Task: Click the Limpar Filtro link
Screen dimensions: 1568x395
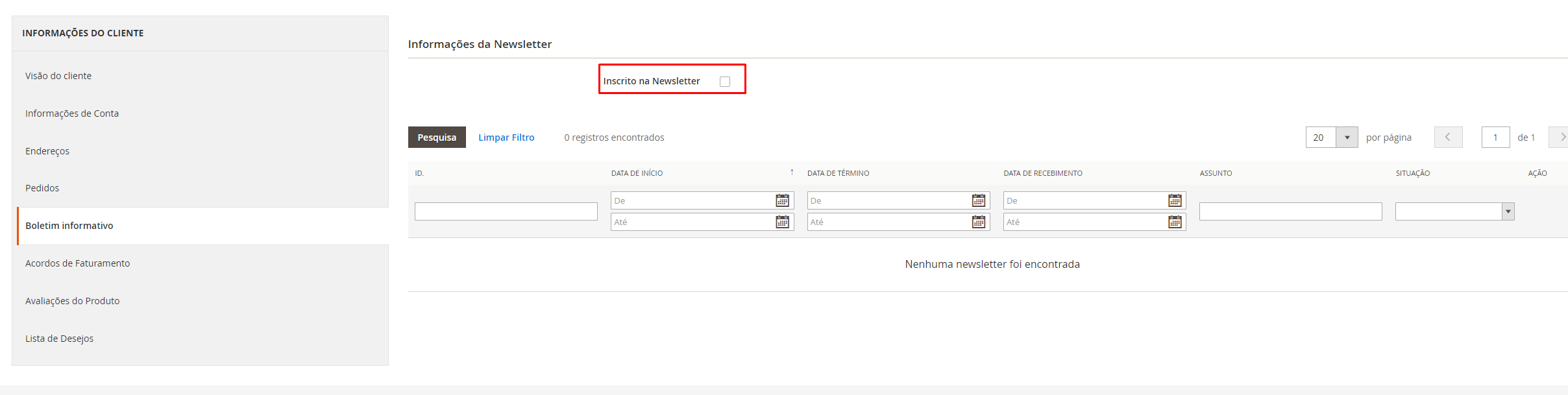Action: click(x=506, y=138)
